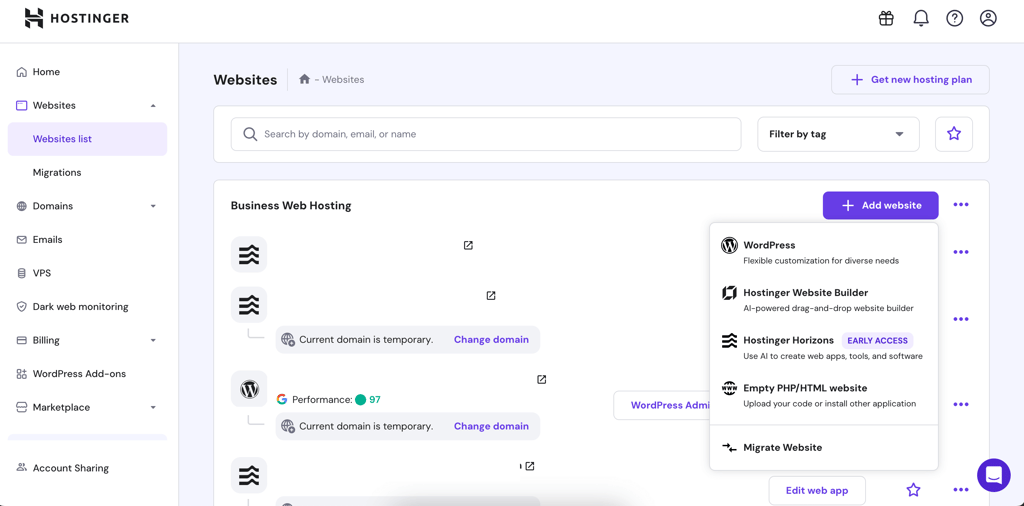Image resolution: width=1024 pixels, height=506 pixels.
Task: Open the Filter by tag dropdown
Action: (x=838, y=134)
